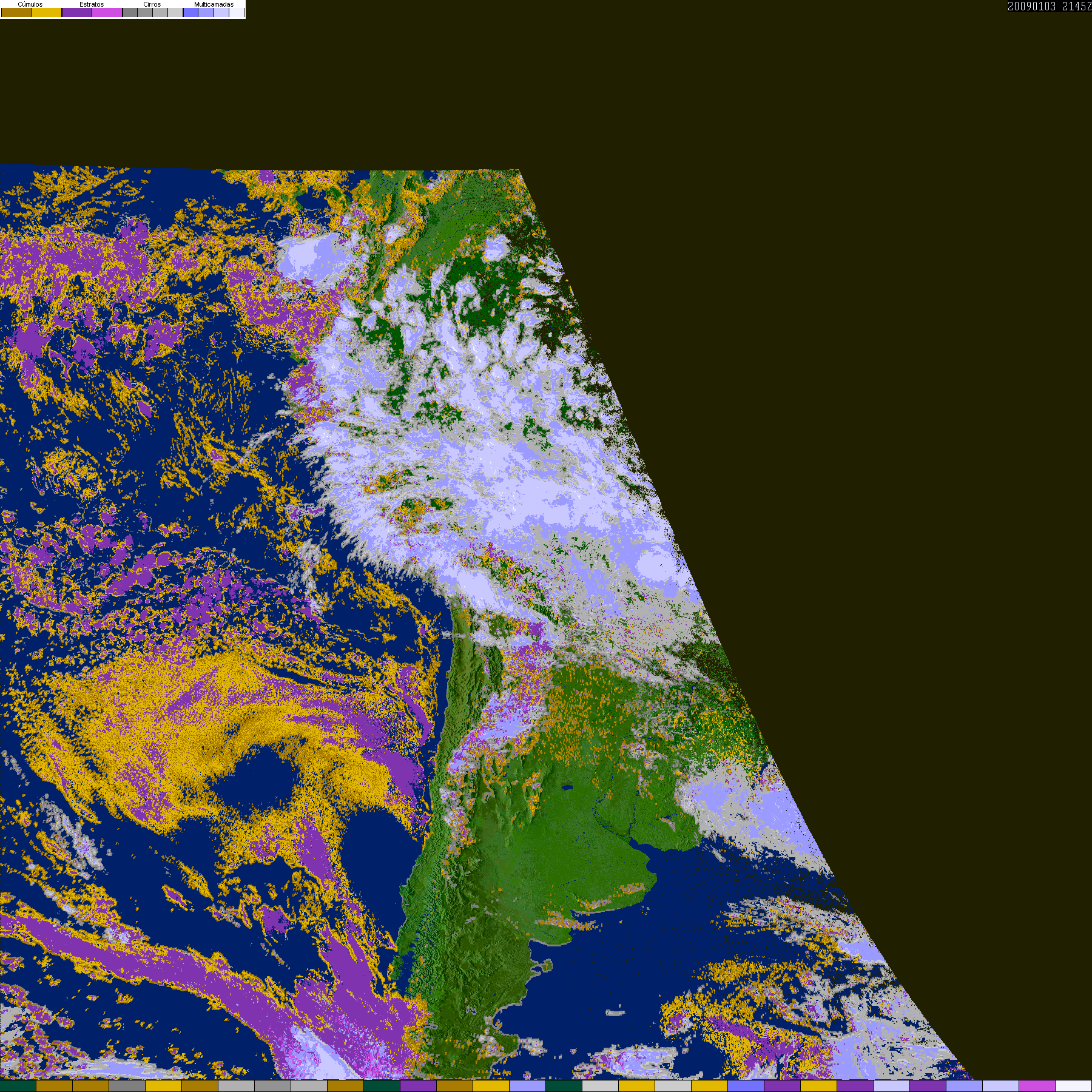1092x1092 pixels.
Task: Choose the darkest blue Multicamadas legend swatch
Action: click(x=190, y=12)
